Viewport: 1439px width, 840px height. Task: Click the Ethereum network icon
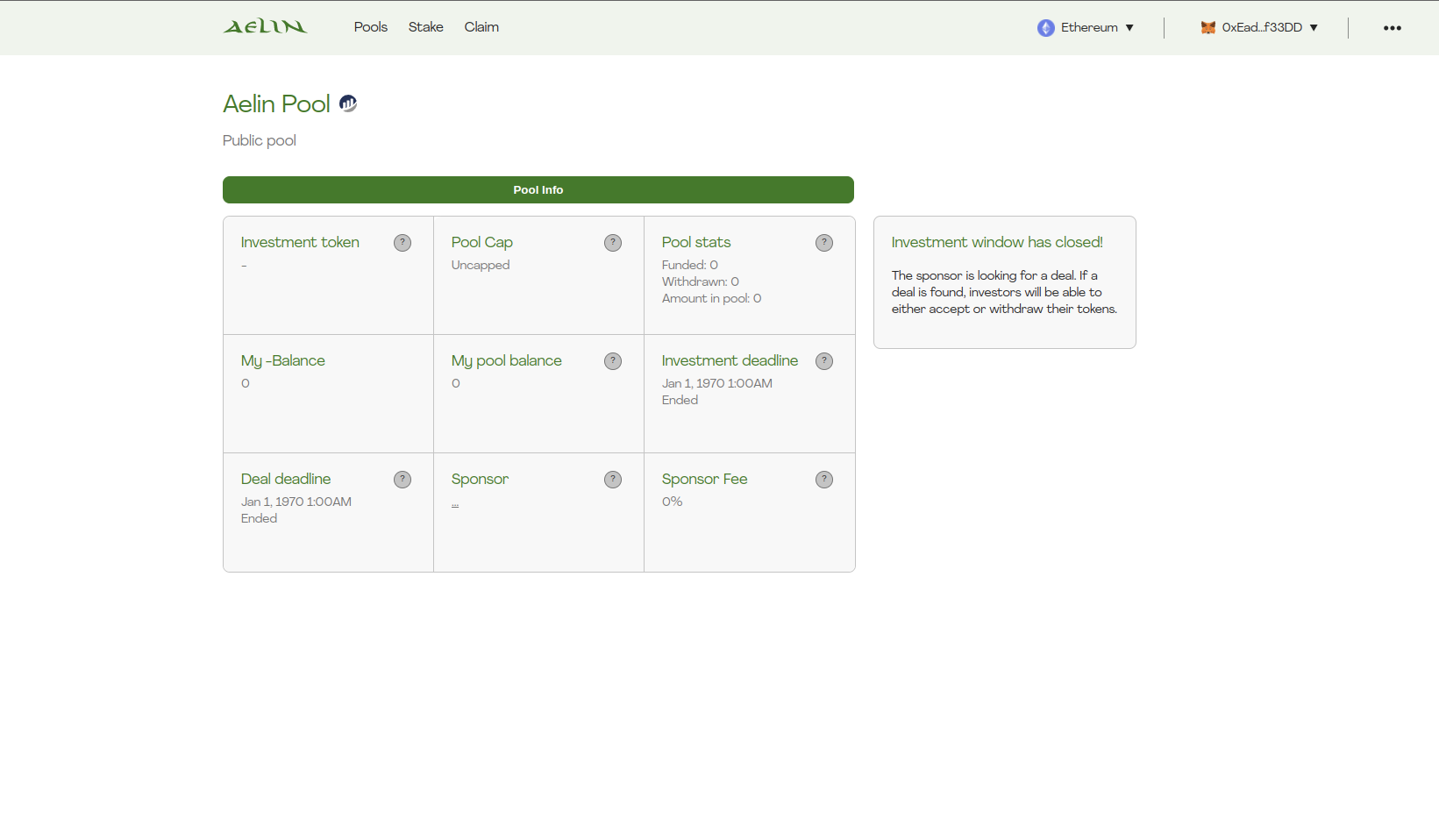point(1046,28)
